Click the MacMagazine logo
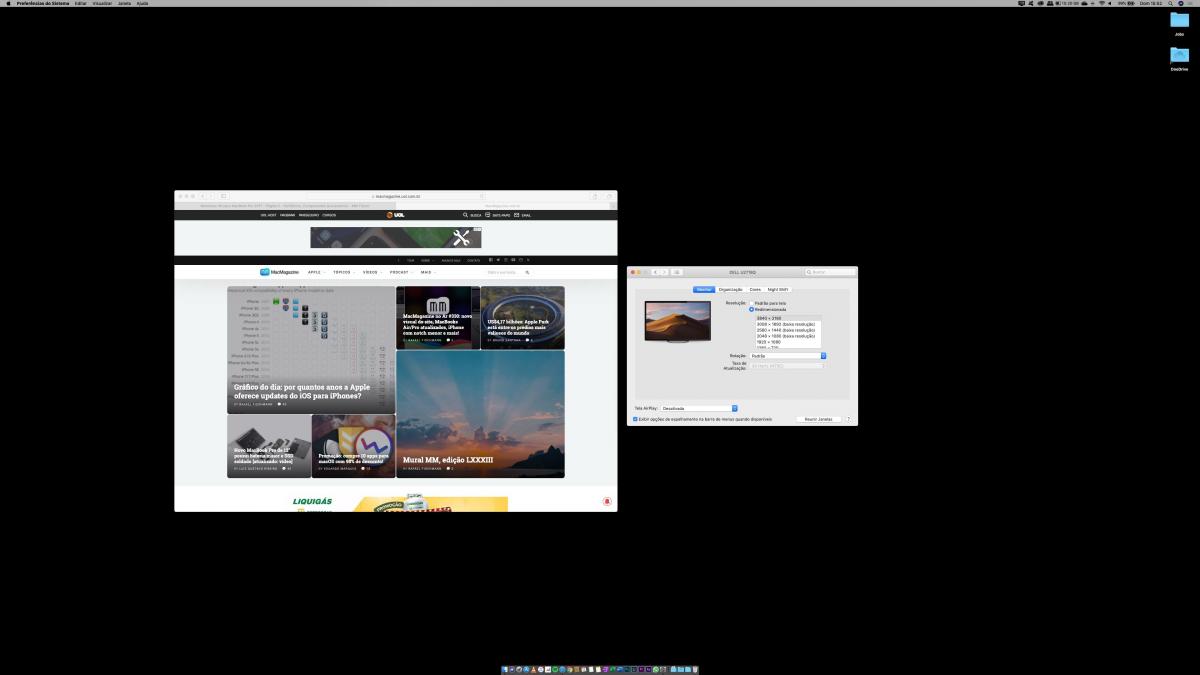1200x675 pixels. point(279,272)
